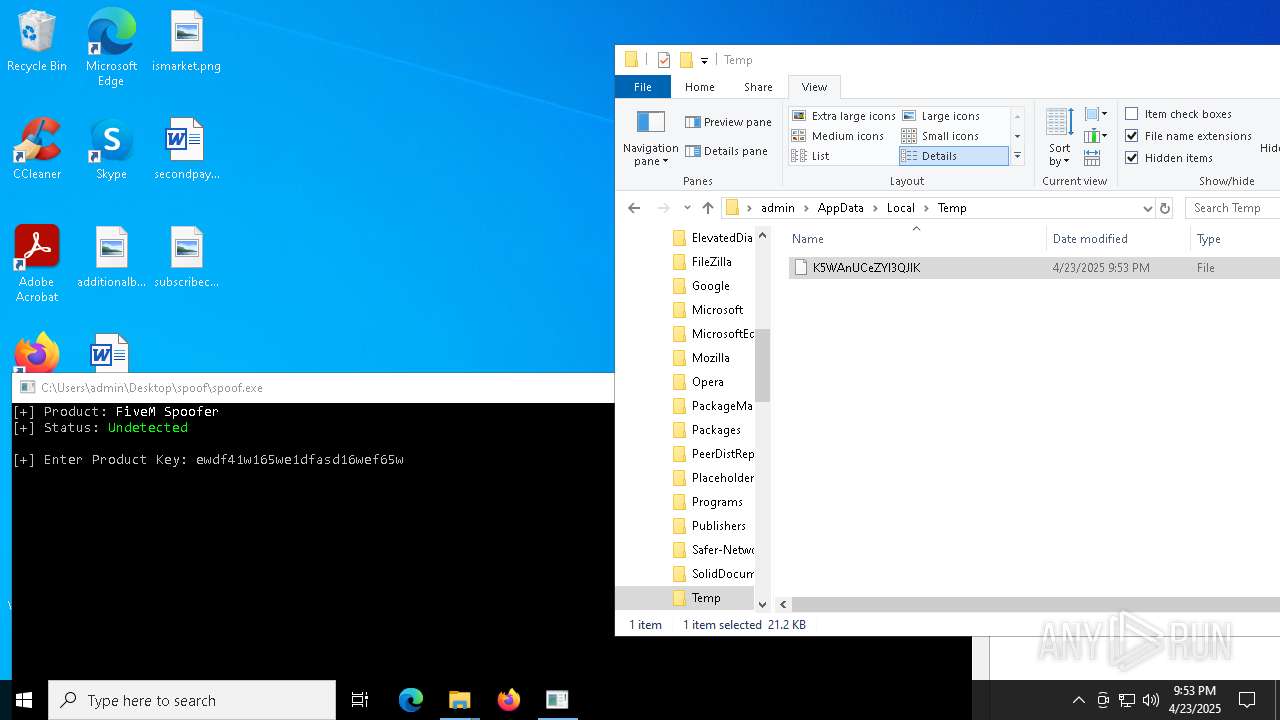Switch to the Home ribbon tab
The height and width of the screenshot is (720, 1280).
coord(700,87)
